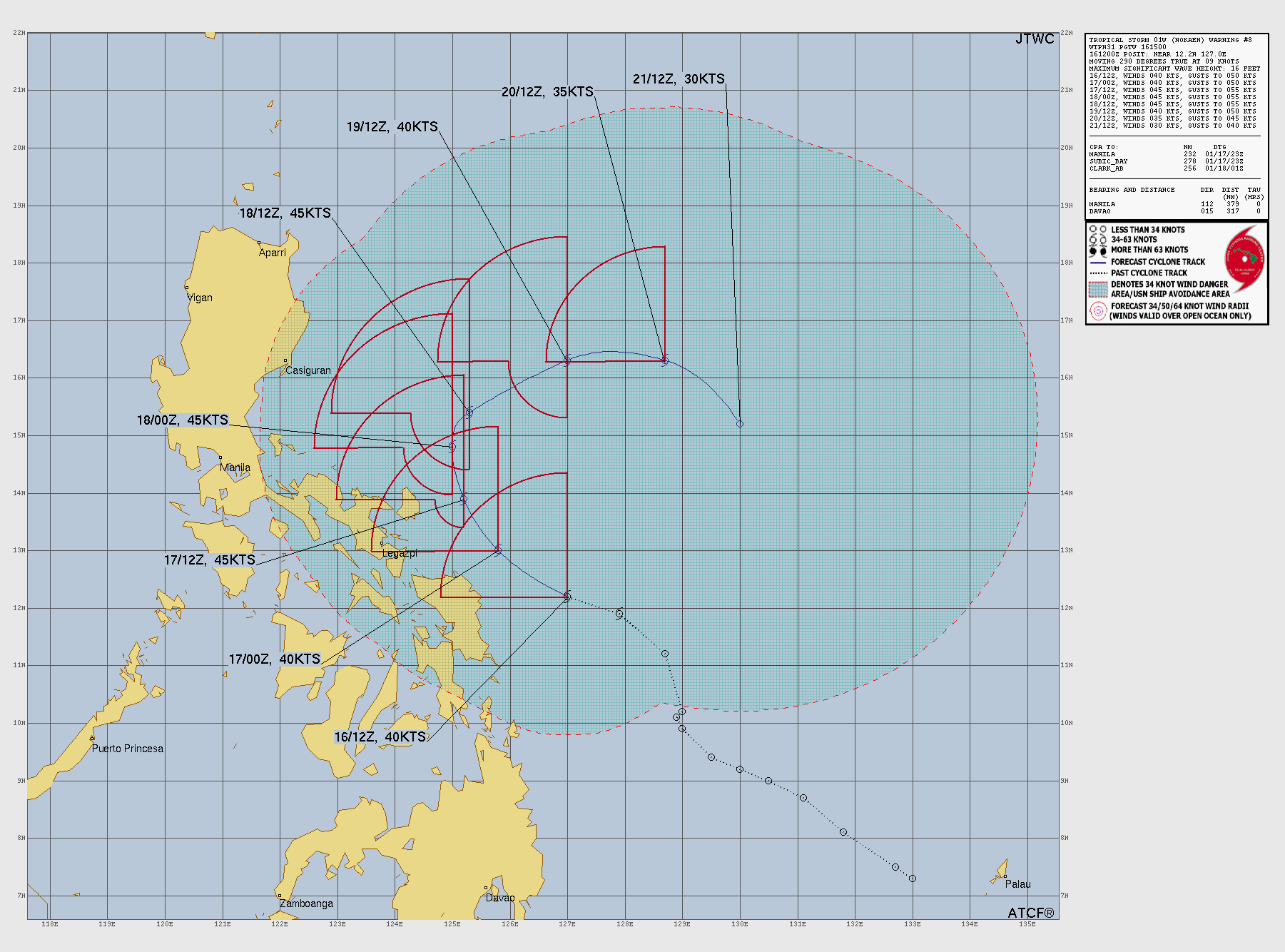Click the forecast wind radii legend icon

[x=1098, y=311]
